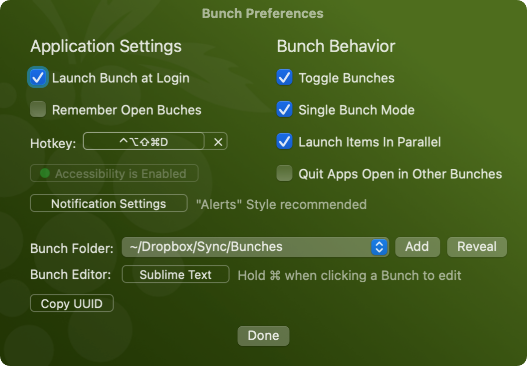Image resolution: width=527 pixels, height=366 pixels.
Task: Uncheck Launch Bunch at Login checkbox
Action: pos(38,78)
